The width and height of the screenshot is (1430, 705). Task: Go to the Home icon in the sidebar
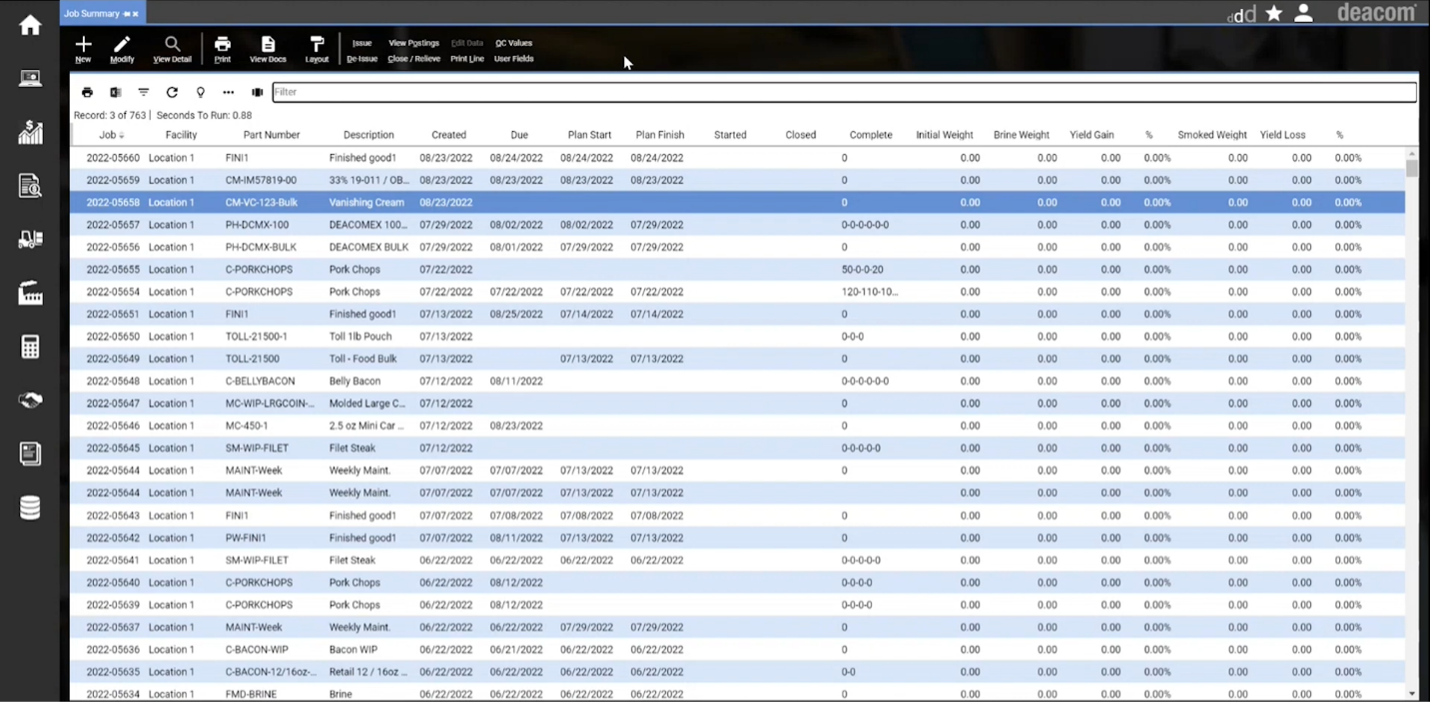[29, 24]
